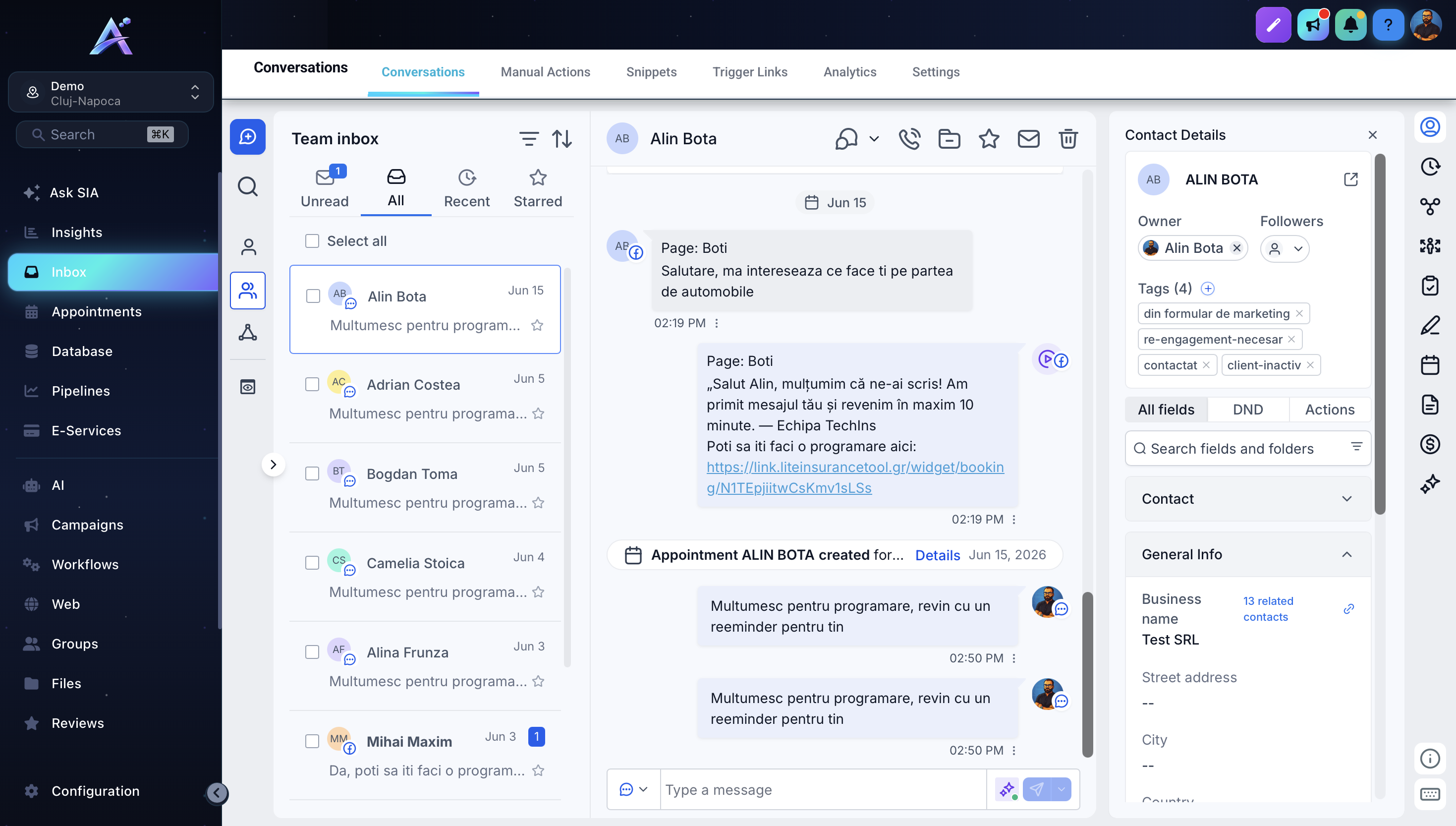Viewport: 1456px width, 826px height.
Task: Focus the Search fields and folders box
Action: point(1247,448)
